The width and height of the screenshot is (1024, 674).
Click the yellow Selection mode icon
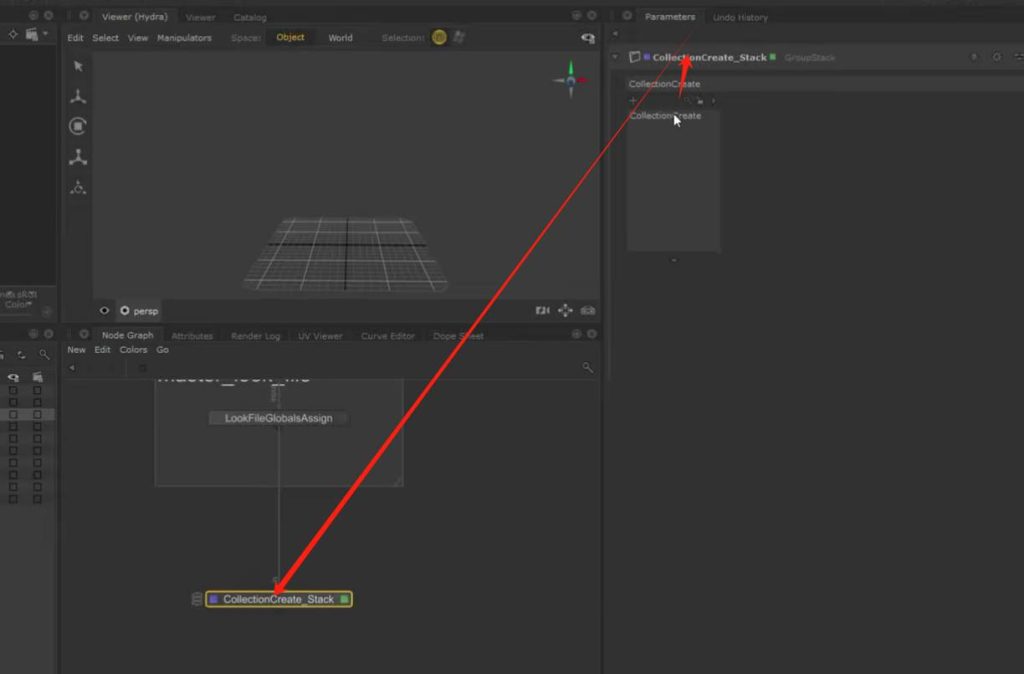tap(439, 38)
